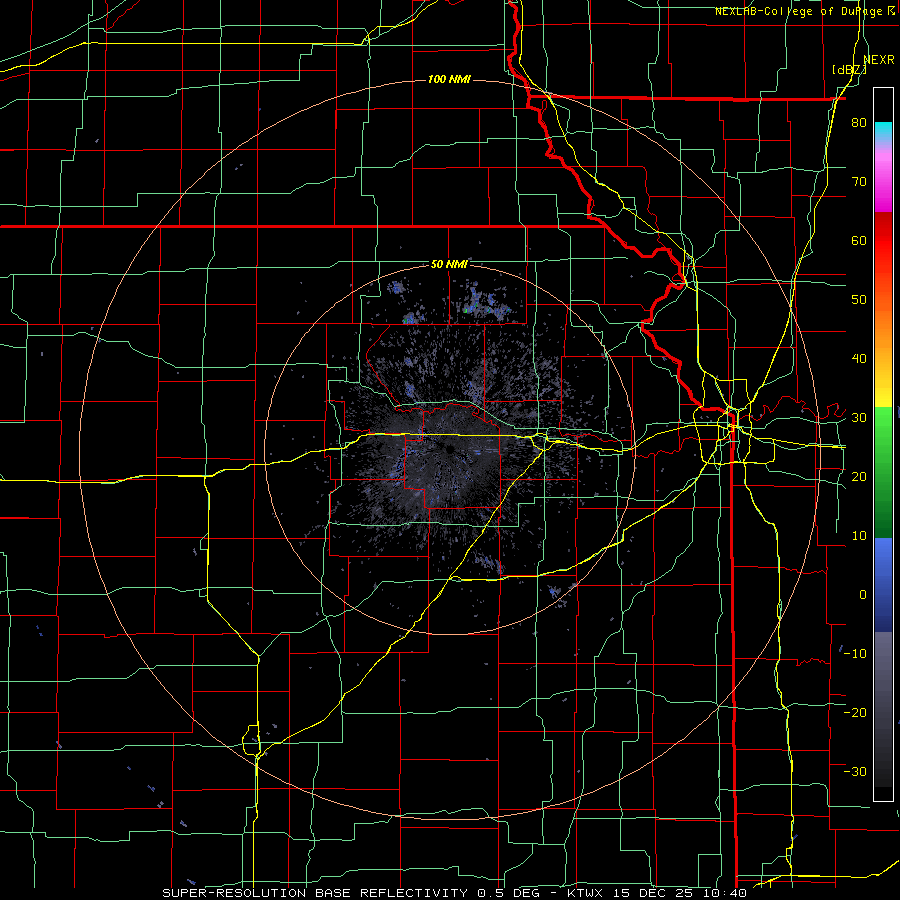Click the 70 dBZ legend label
Image resolution: width=900 pixels, height=900 pixels.
(x=859, y=182)
